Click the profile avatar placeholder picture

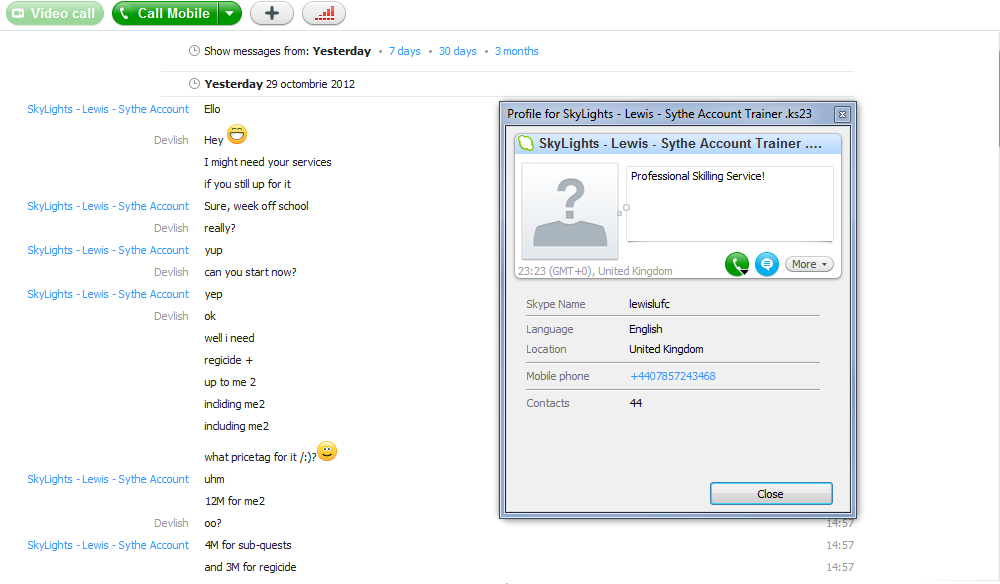(x=570, y=211)
